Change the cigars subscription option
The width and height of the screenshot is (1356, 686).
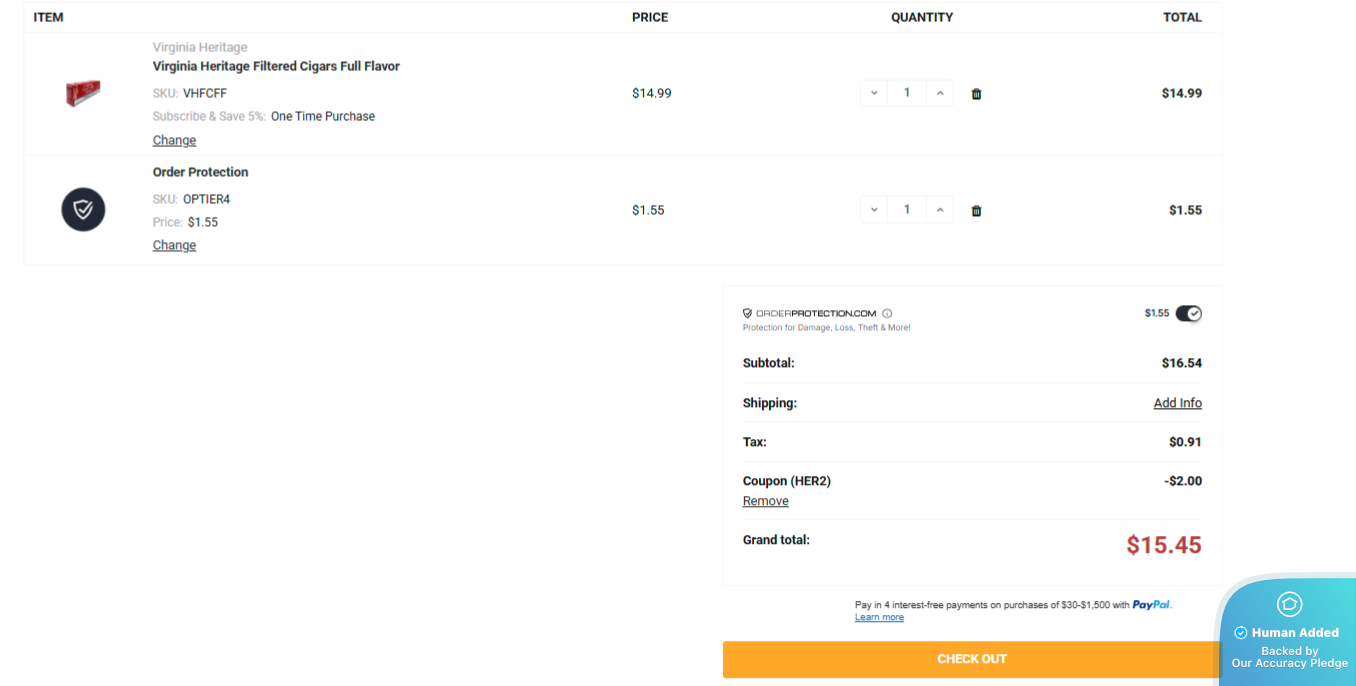coord(174,140)
